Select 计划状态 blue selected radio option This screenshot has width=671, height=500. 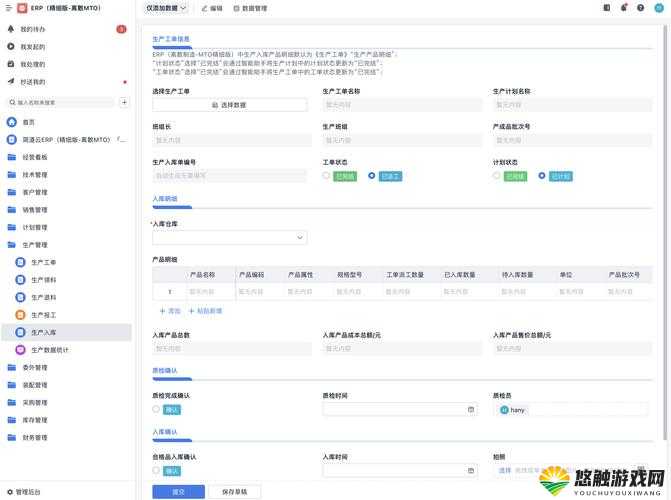(x=542, y=176)
